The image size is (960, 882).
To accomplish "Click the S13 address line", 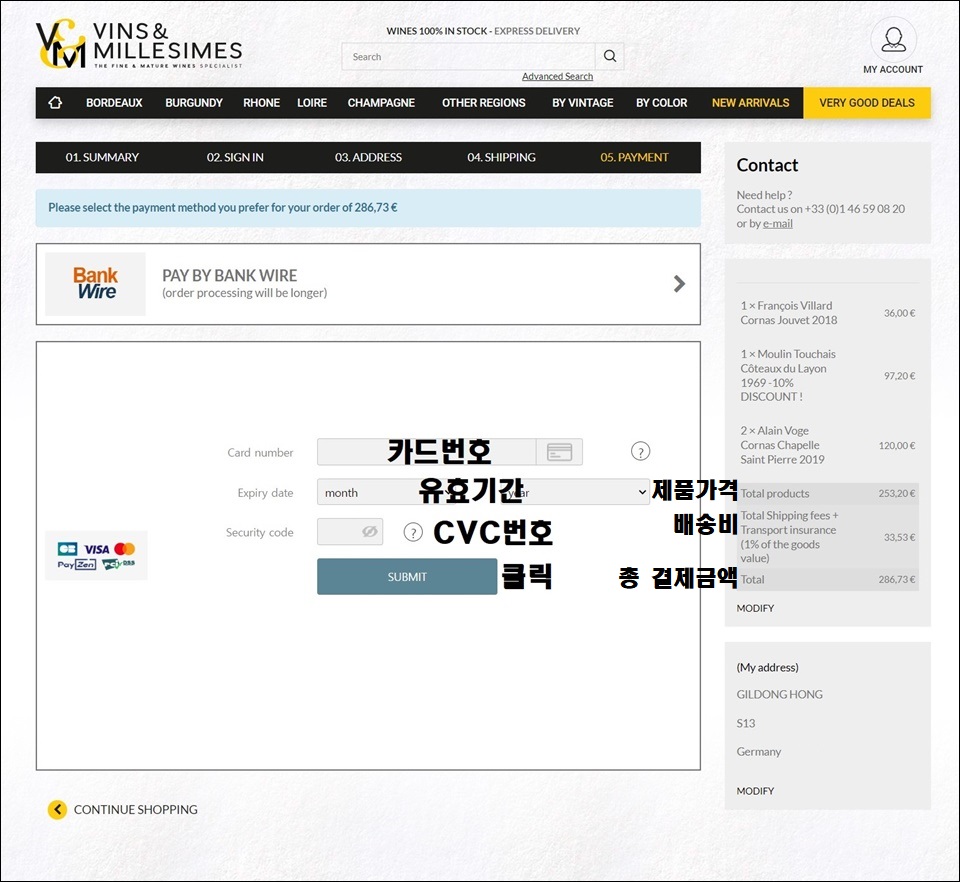I will (746, 723).
